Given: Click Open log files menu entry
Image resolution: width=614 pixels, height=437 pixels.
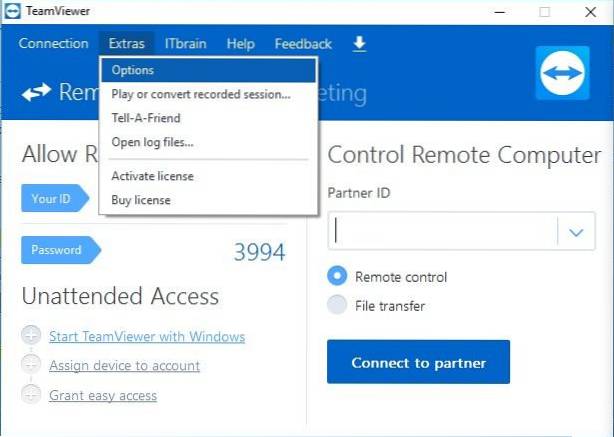Looking at the screenshot, I should tap(152, 142).
